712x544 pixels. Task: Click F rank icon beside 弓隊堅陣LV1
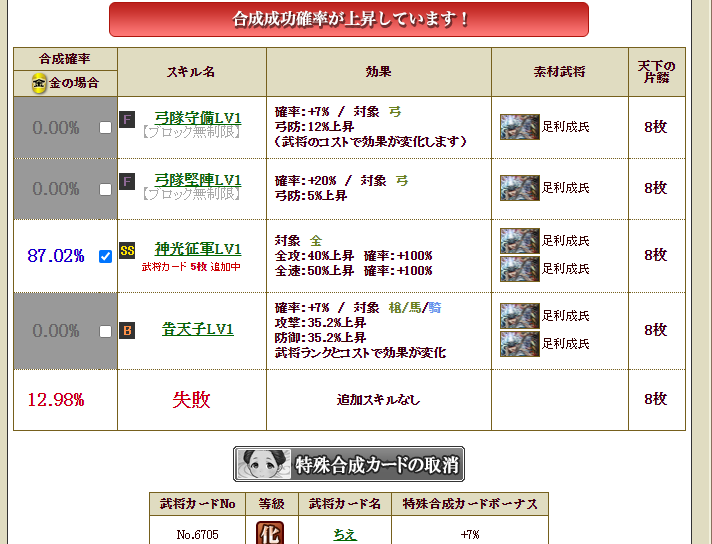coord(127,182)
